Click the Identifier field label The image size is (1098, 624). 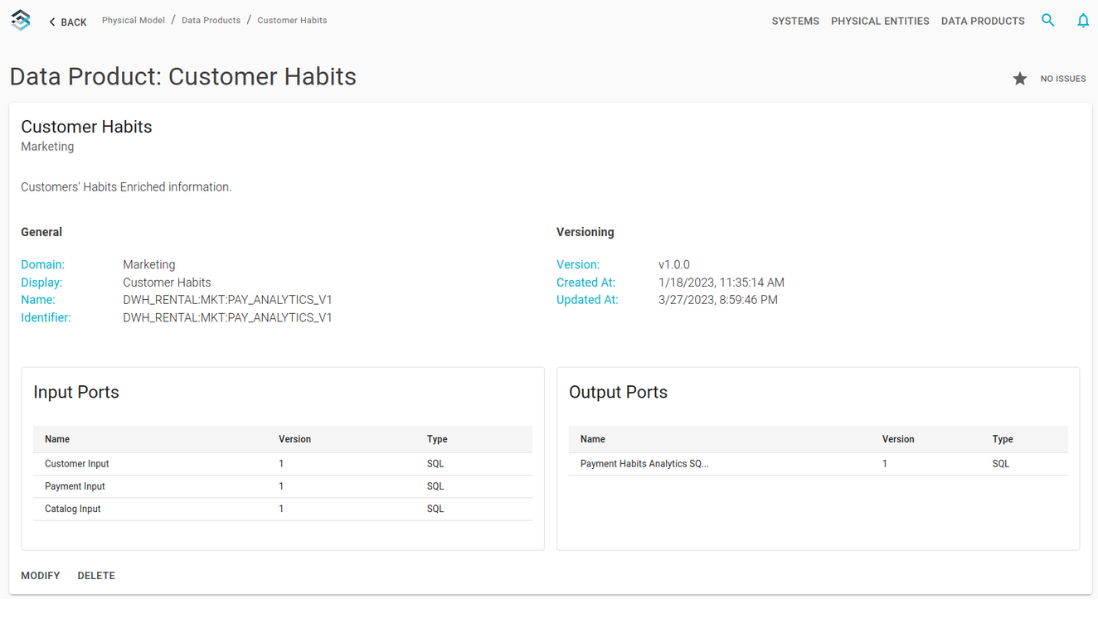pyautogui.click(x=46, y=317)
